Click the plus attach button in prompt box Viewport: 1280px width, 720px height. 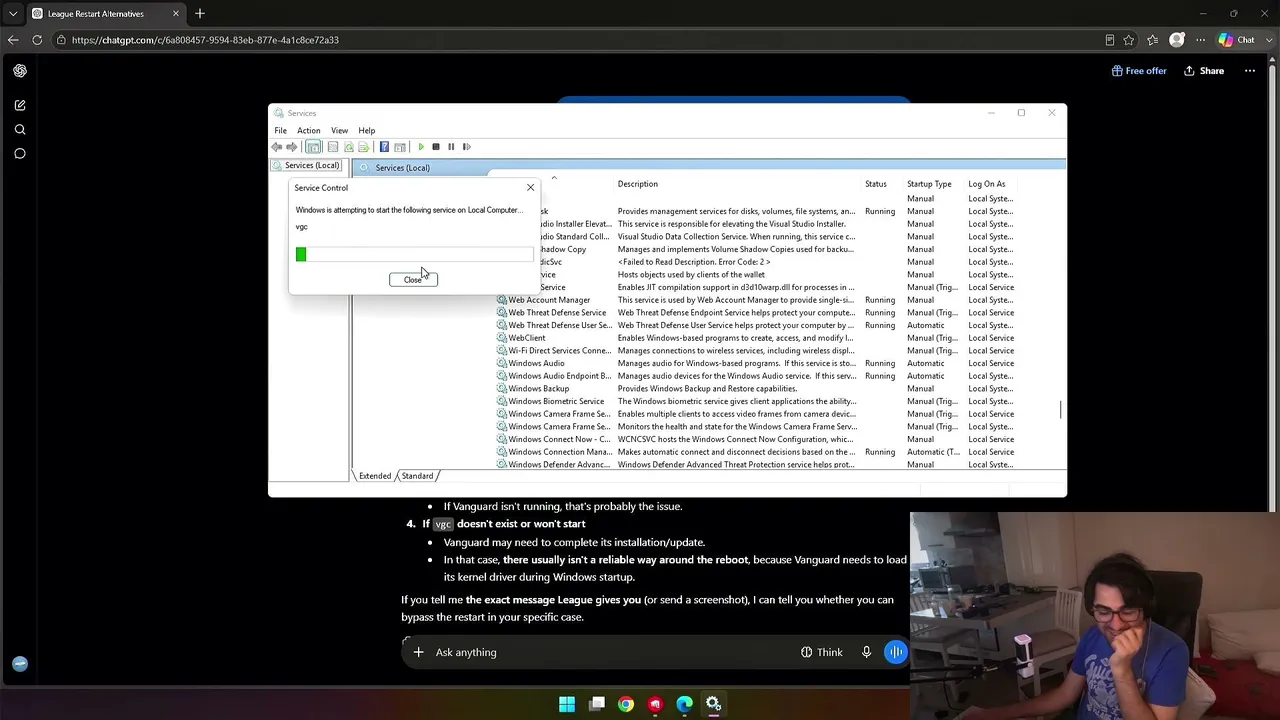point(419,653)
